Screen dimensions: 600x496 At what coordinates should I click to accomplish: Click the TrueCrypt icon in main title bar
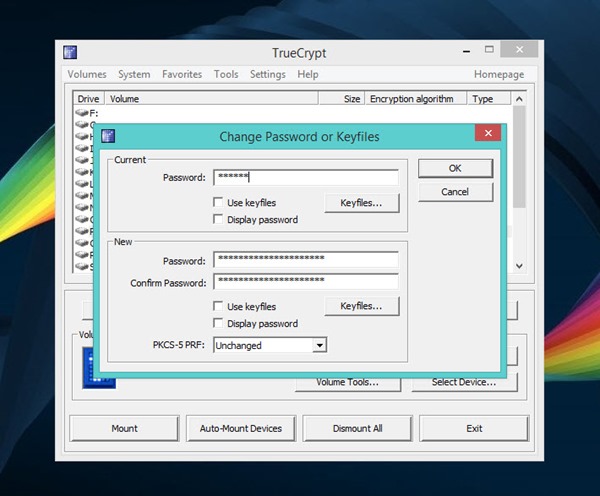[x=70, y=52]
